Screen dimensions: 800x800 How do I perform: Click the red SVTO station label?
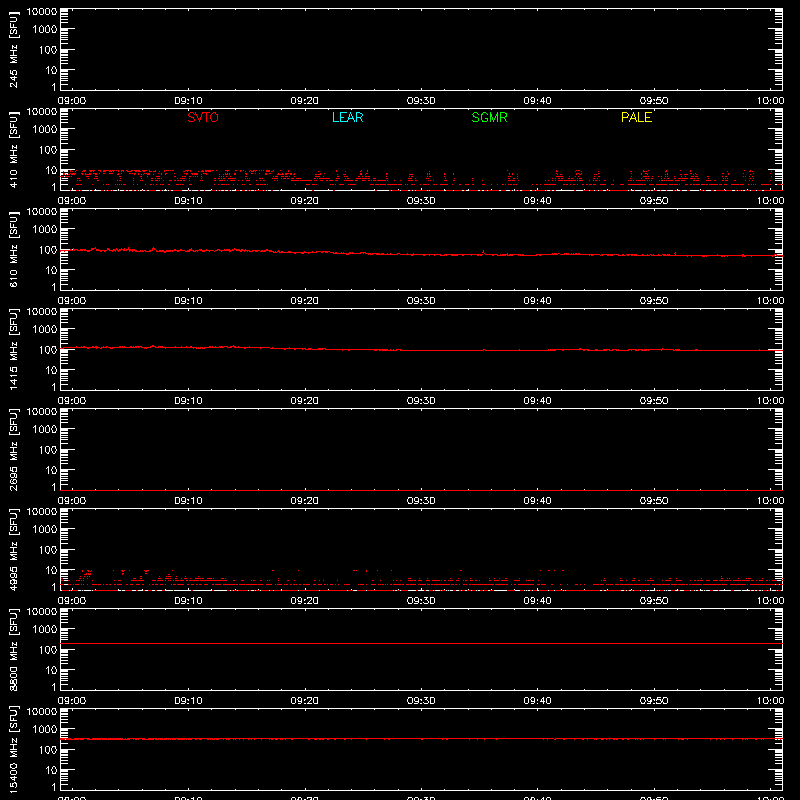[203, 117]
